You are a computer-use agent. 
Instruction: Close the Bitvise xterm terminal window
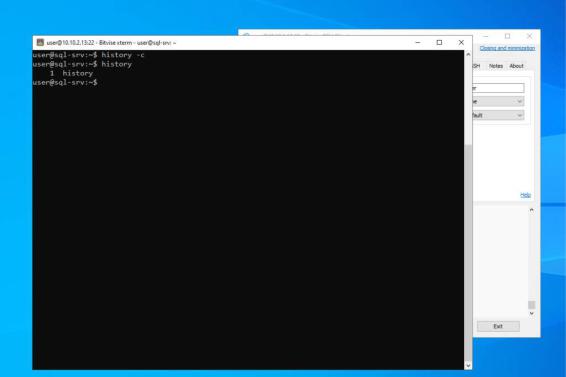(461, 43)
